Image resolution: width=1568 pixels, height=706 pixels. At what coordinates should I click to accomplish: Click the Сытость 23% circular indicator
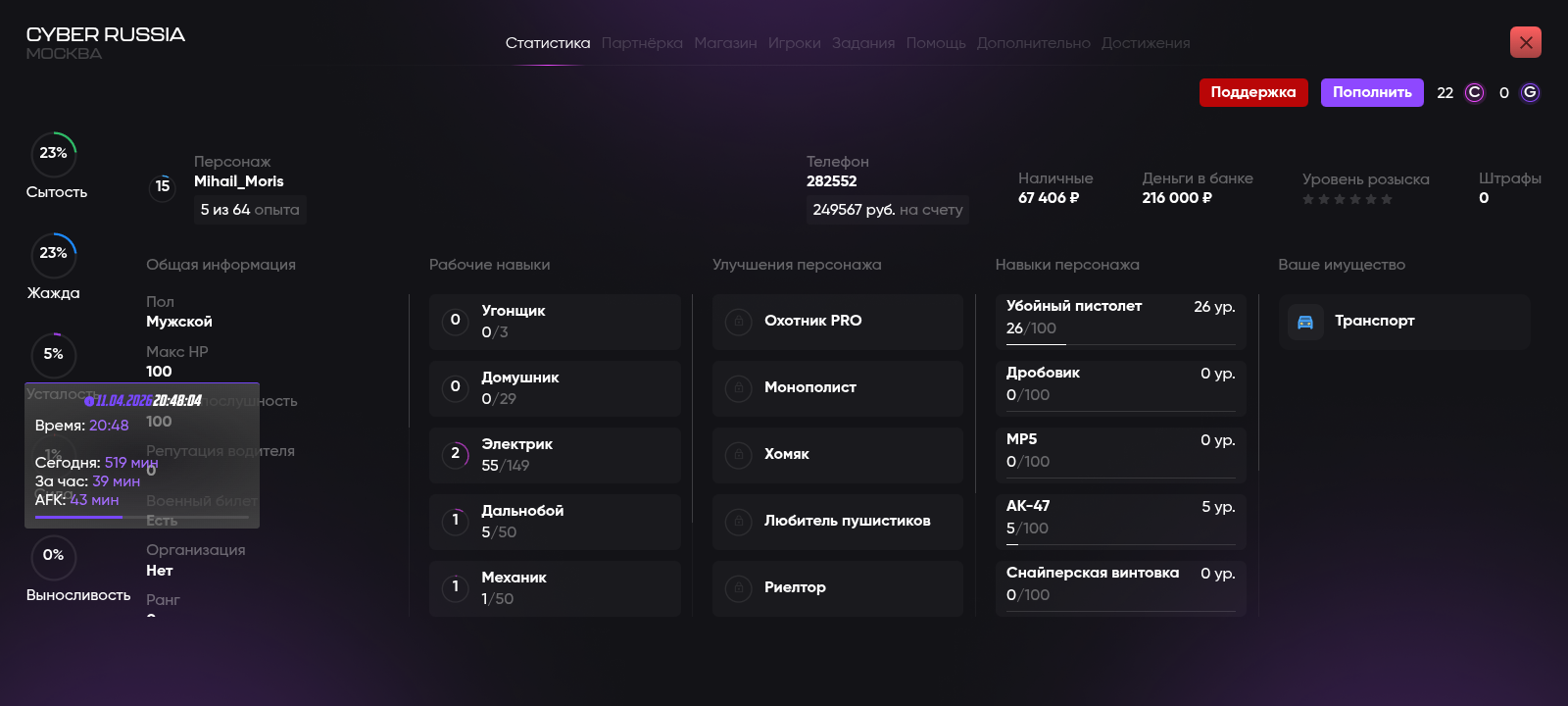pos(54,154)
